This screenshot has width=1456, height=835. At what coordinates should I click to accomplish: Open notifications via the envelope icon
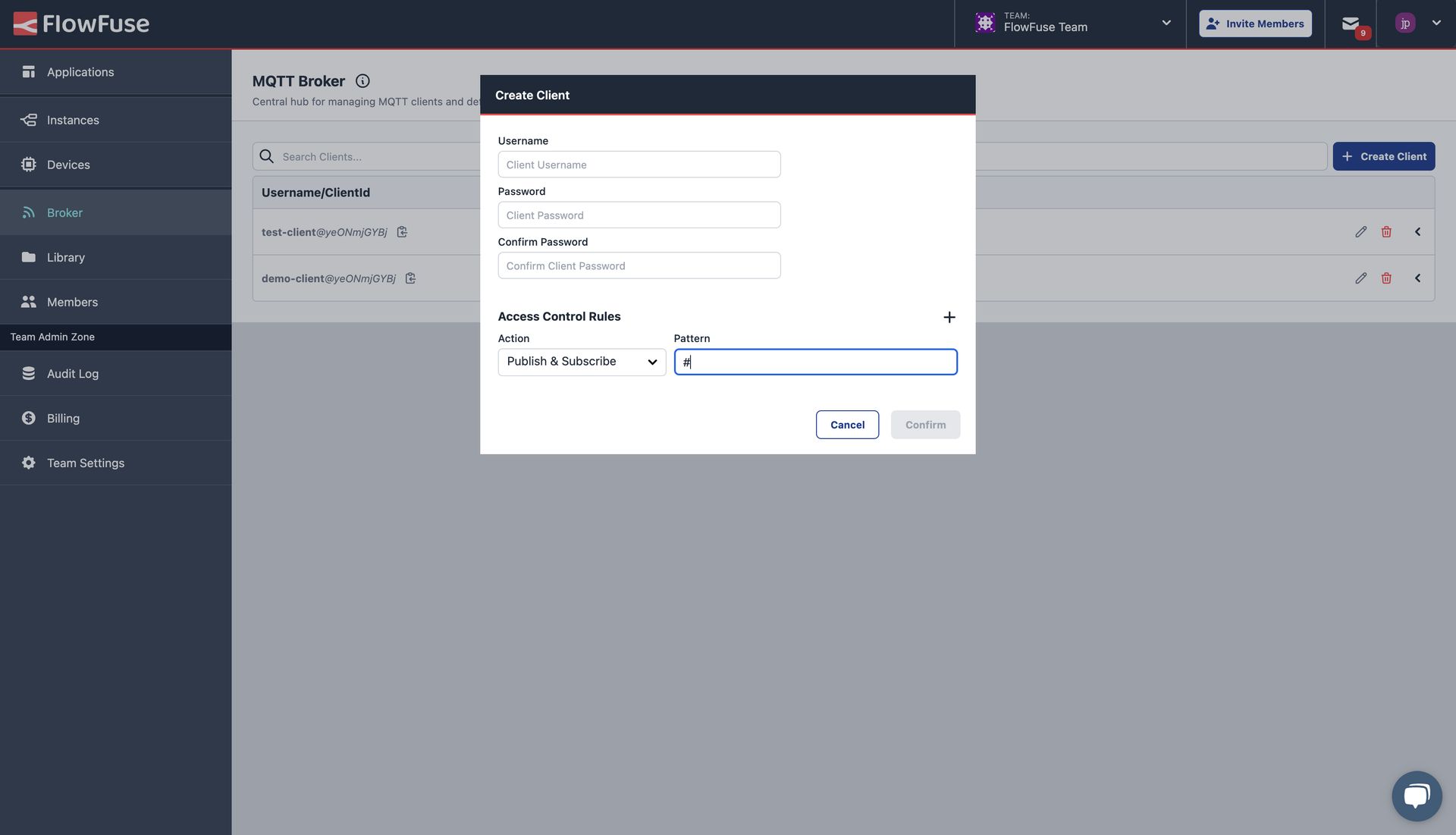pyautogui.click(x=1351, y=24)
